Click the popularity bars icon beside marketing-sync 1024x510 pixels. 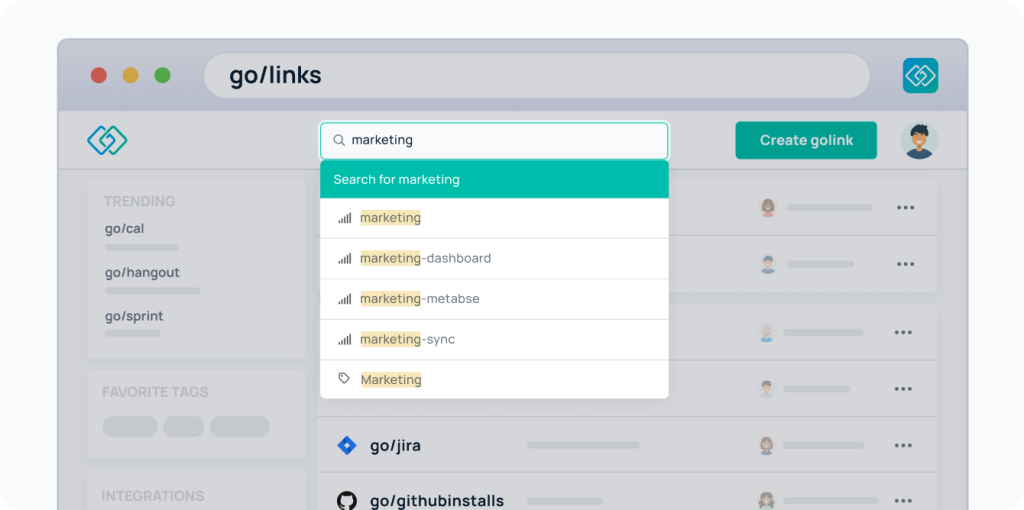tap(344, 339)
